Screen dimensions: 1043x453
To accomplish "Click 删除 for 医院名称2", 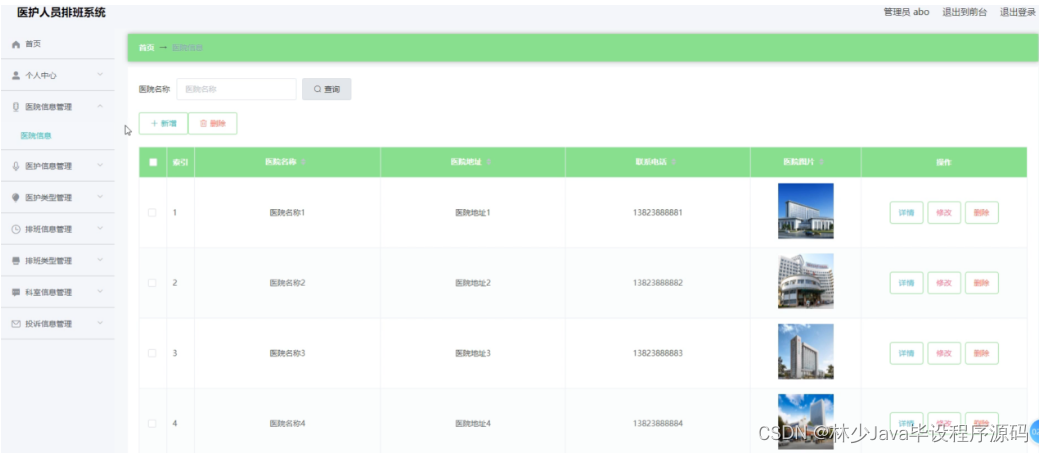I will [982, 283].
